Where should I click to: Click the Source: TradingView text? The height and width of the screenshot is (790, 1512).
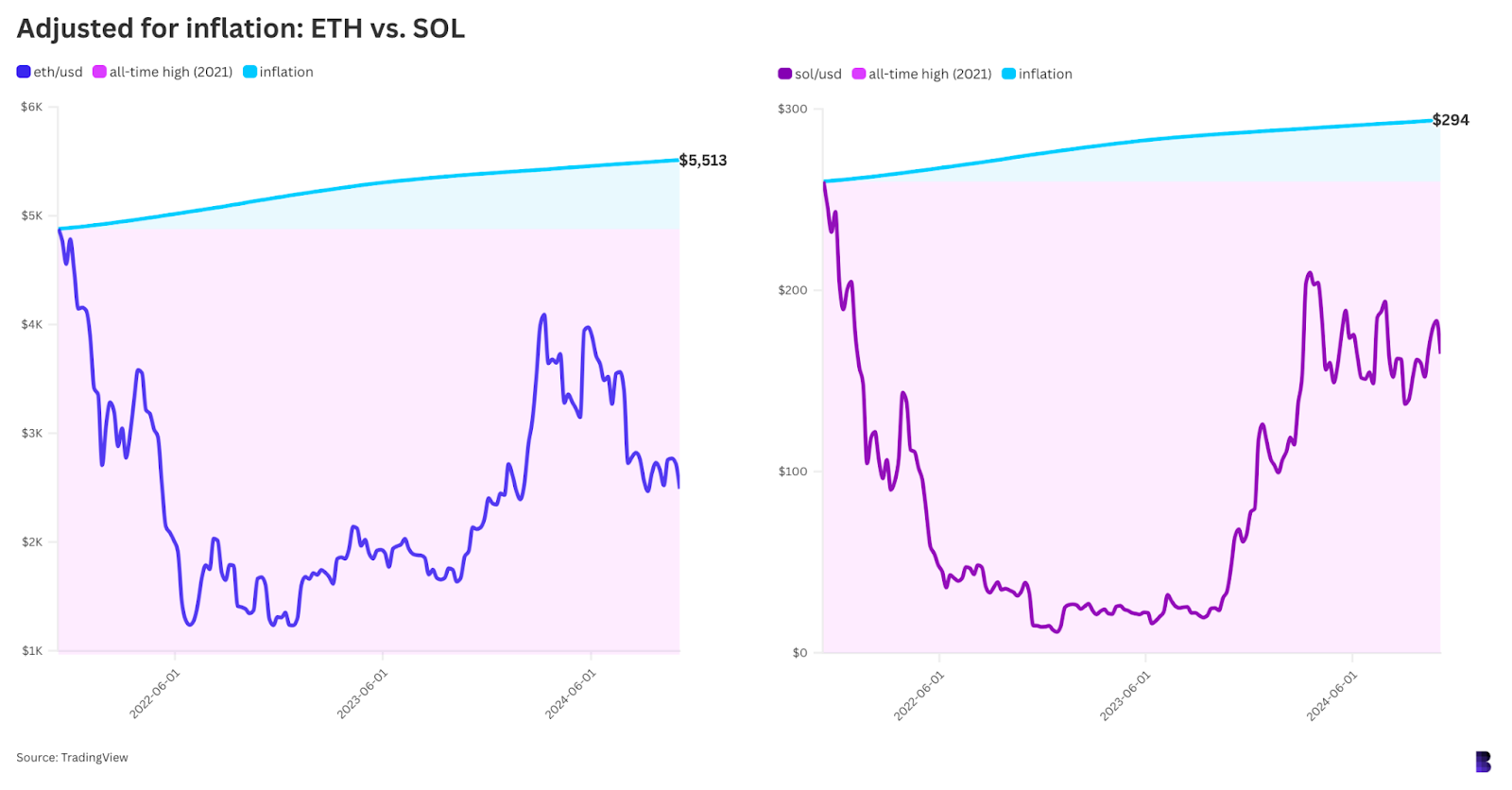pyautogui.click(x=72, y=758)
